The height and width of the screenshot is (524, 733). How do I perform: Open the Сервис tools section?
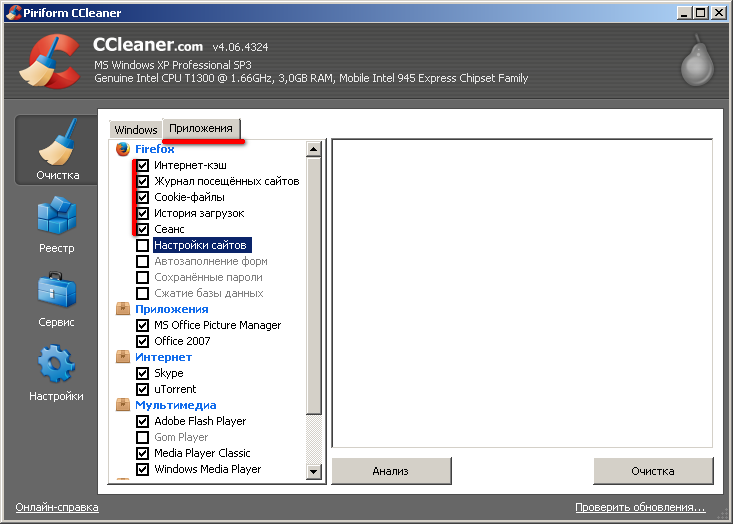(57, 299)
